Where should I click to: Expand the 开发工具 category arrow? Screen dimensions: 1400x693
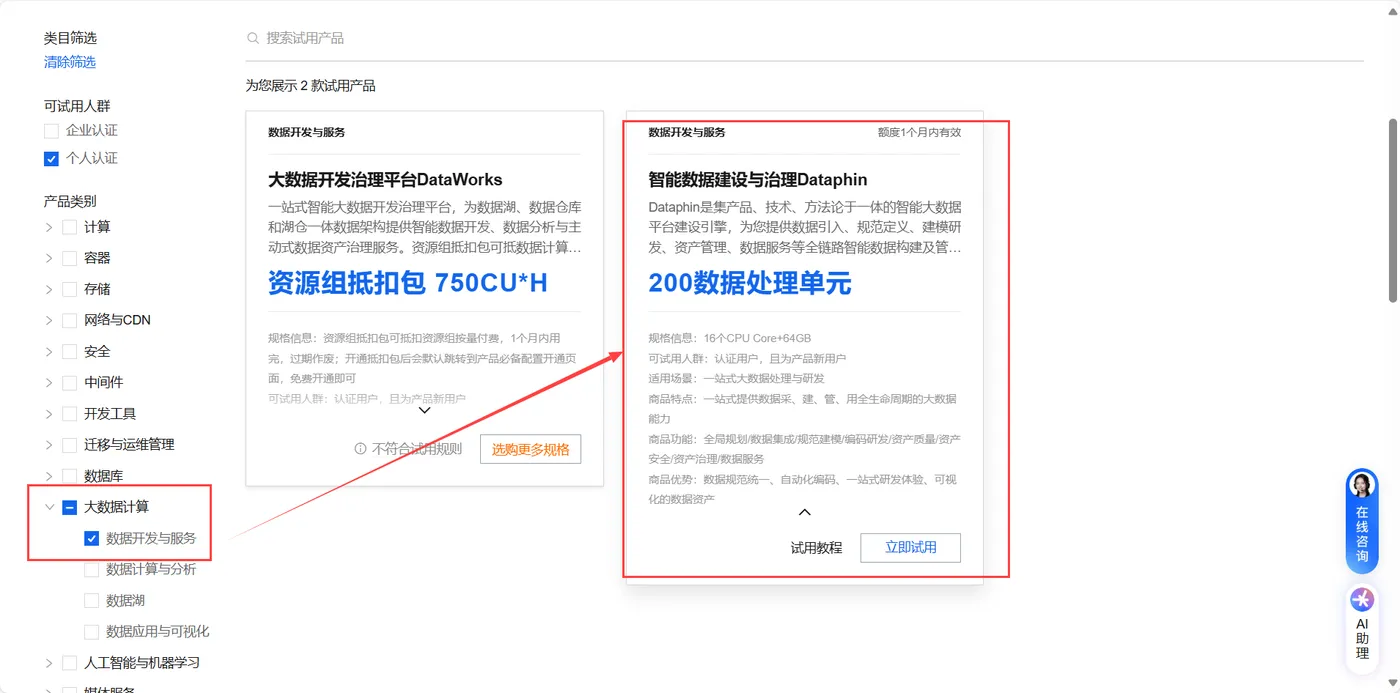pos(49,413)
